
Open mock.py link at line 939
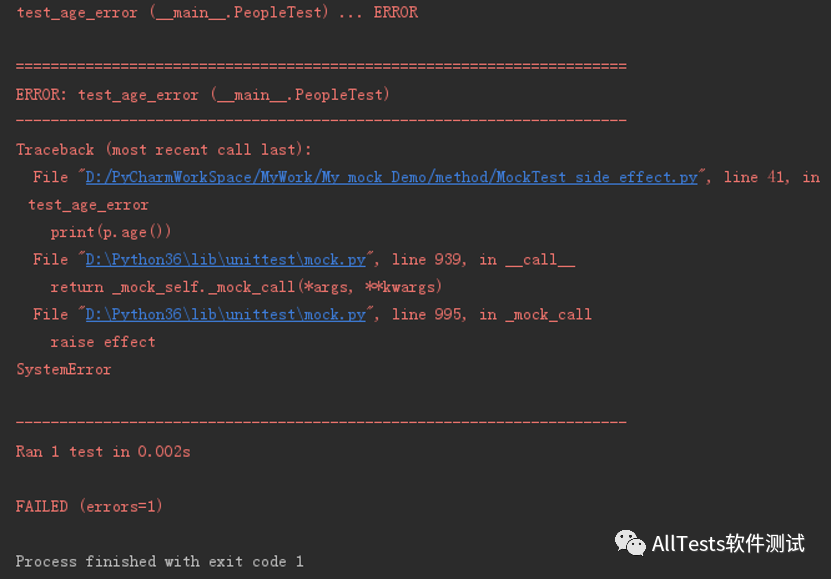point(226,260)
